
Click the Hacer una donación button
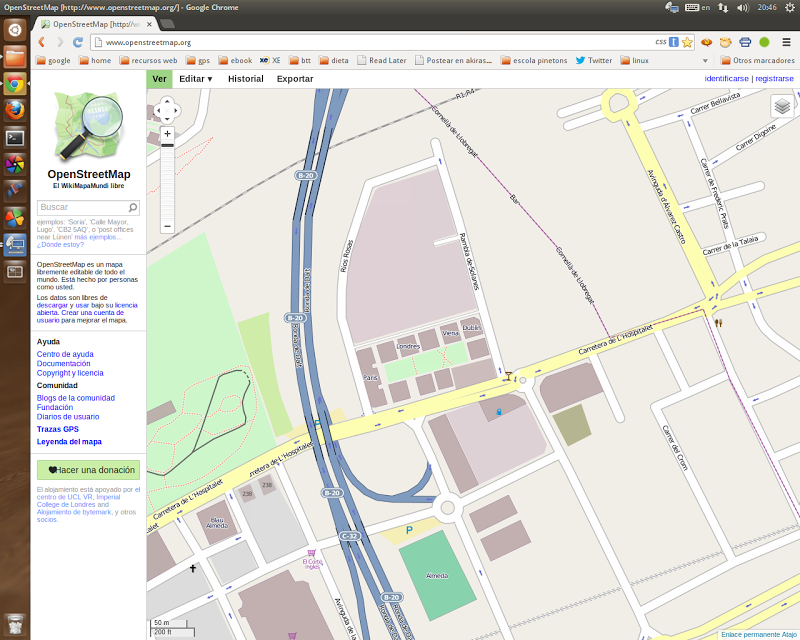pyautogui.click(x=88, y=470)
